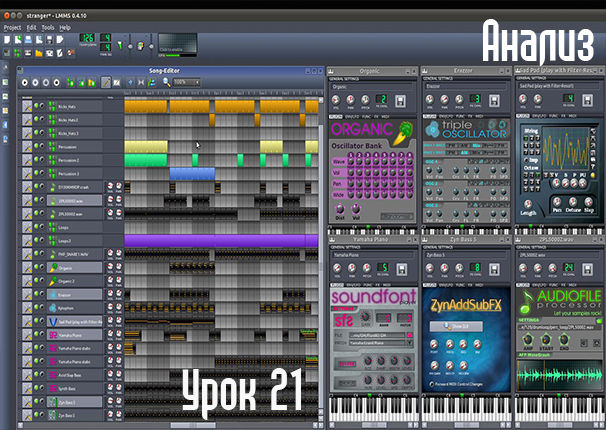Viewport: 606px width, 430px height.
Task: Select edit mode in Song-Editor toolbar
Action: (117, 82)
